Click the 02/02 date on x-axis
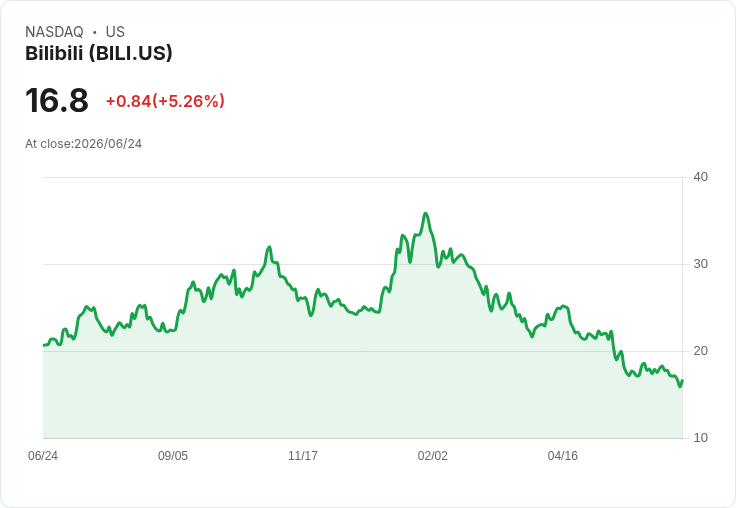This screenshot has height=508, width=736. click(433, 456)
